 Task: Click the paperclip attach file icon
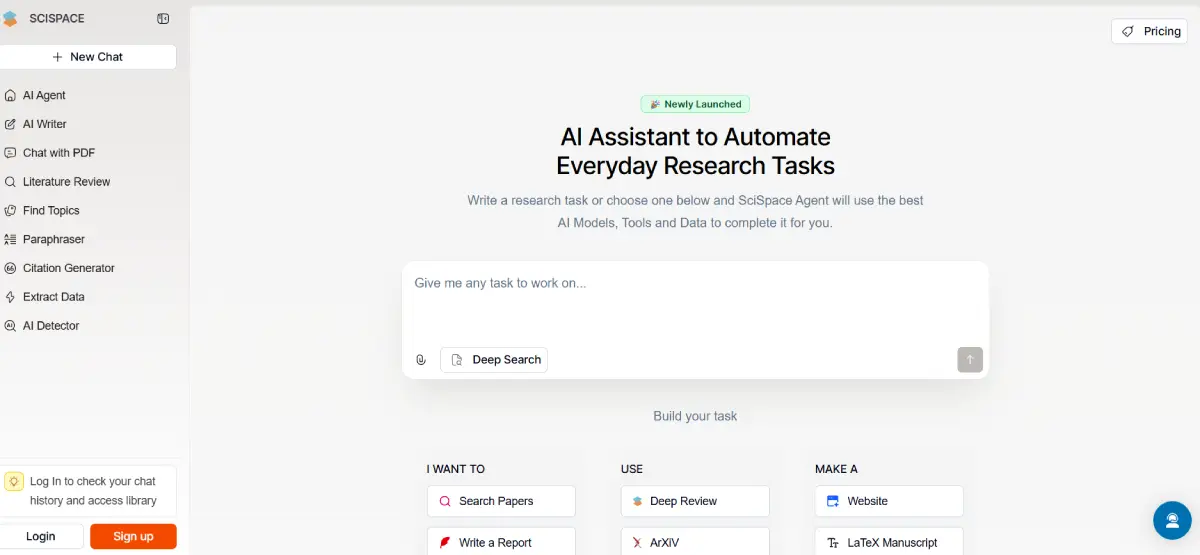421,360
